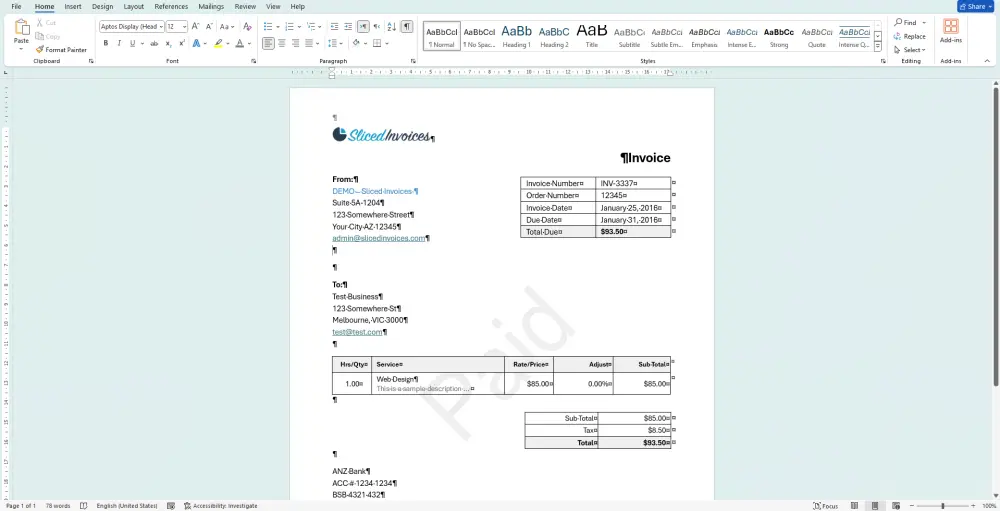
Task: Click the Sort icon in Paragraph group
Action: tap(392, 27)
